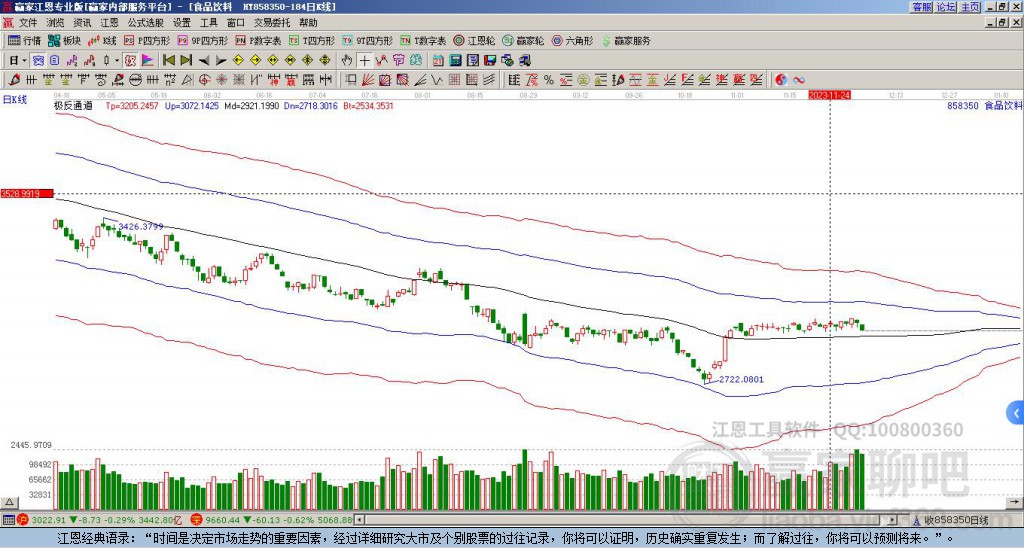
Task: Open the calendar icon
Action: (438, 61)
